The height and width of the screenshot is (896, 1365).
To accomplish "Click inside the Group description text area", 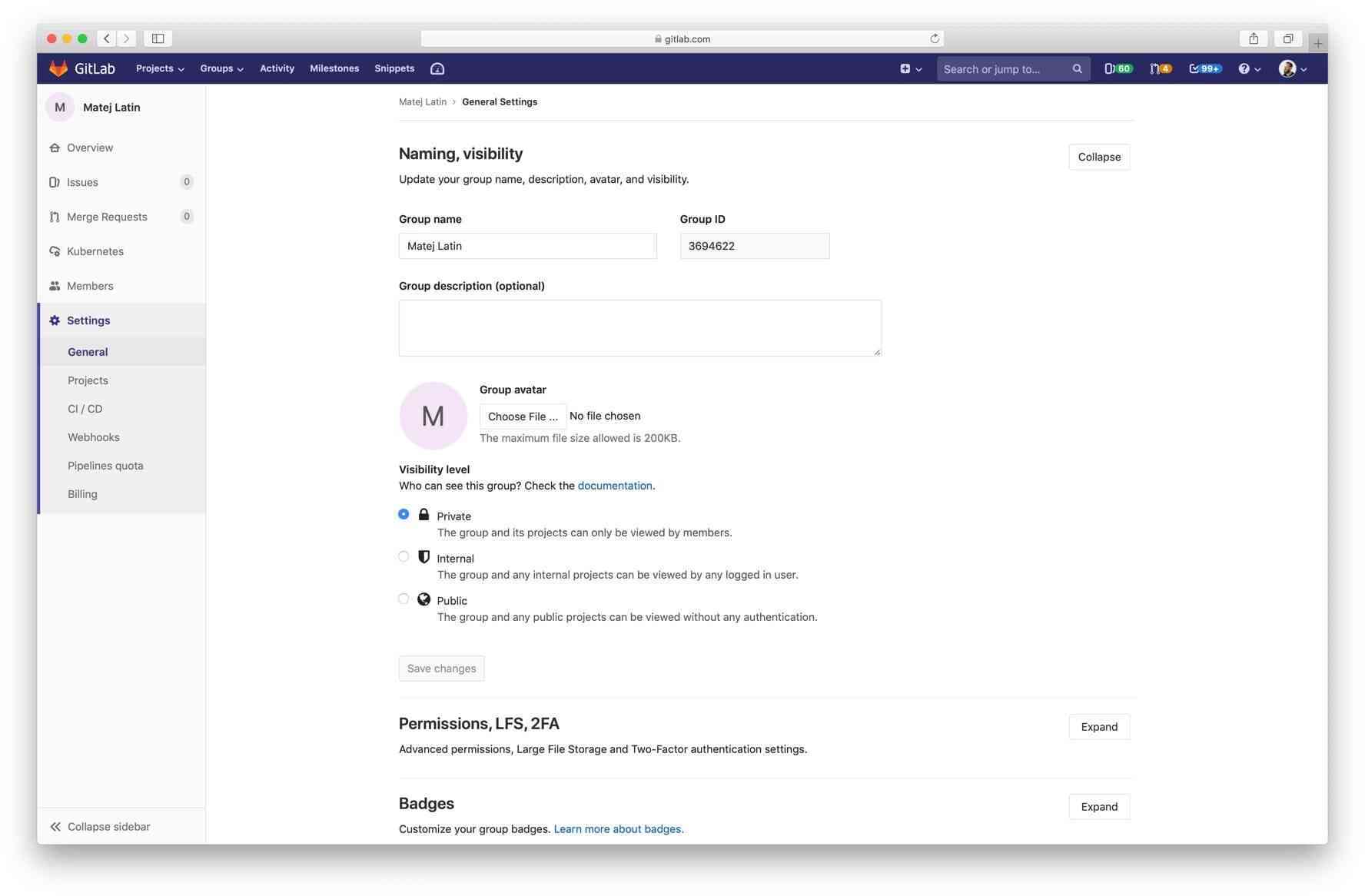I will point(639,327).
